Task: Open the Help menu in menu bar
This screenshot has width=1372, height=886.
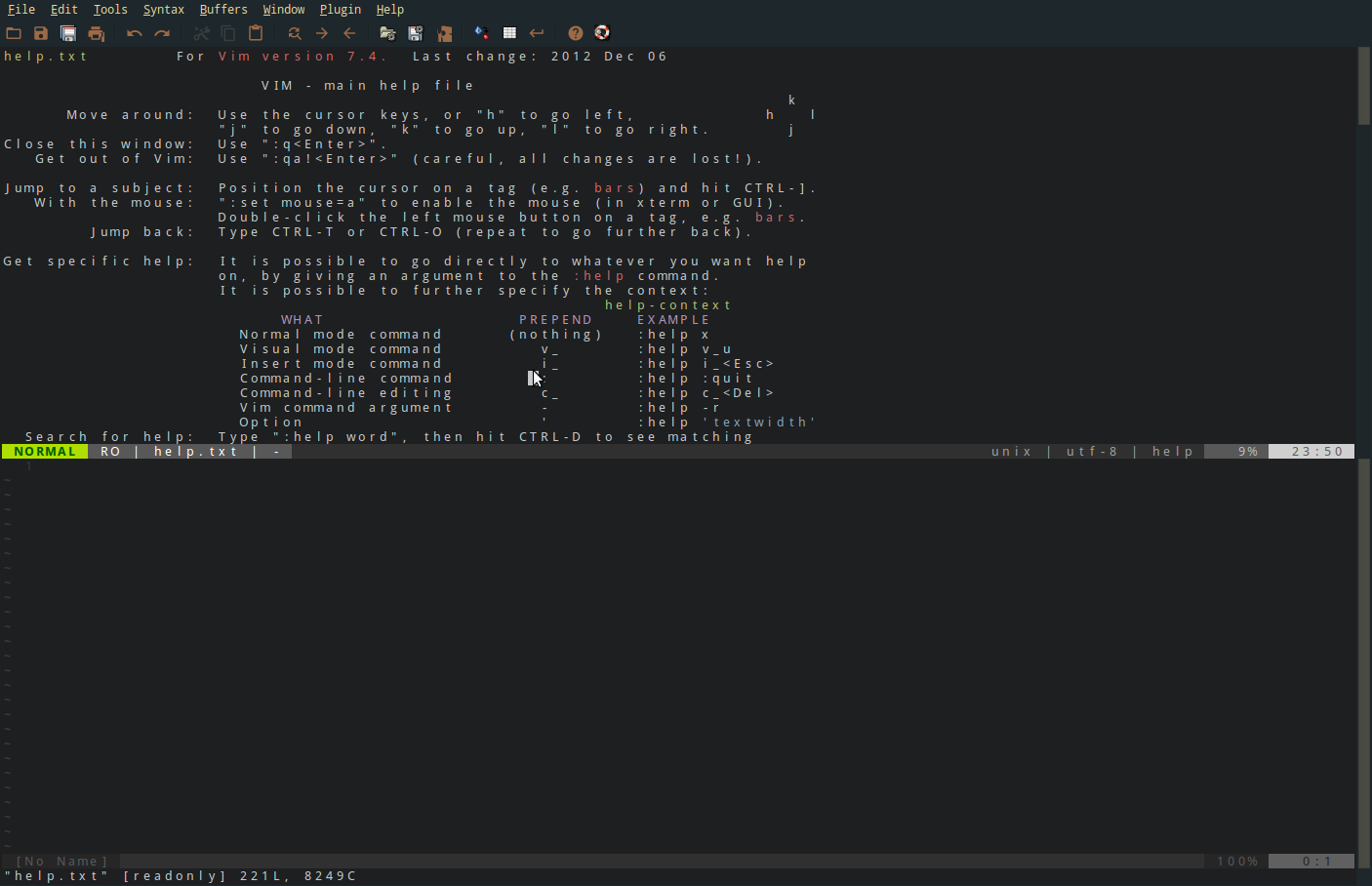Action: tap(390, 9)
